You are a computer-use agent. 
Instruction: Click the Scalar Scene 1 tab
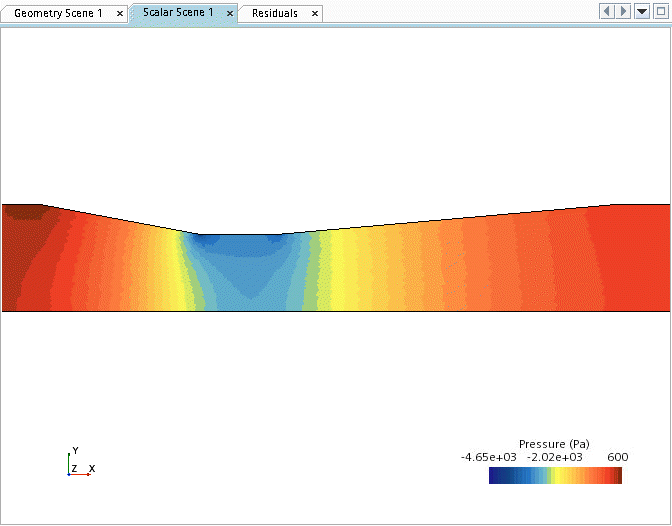click(178, 13)
